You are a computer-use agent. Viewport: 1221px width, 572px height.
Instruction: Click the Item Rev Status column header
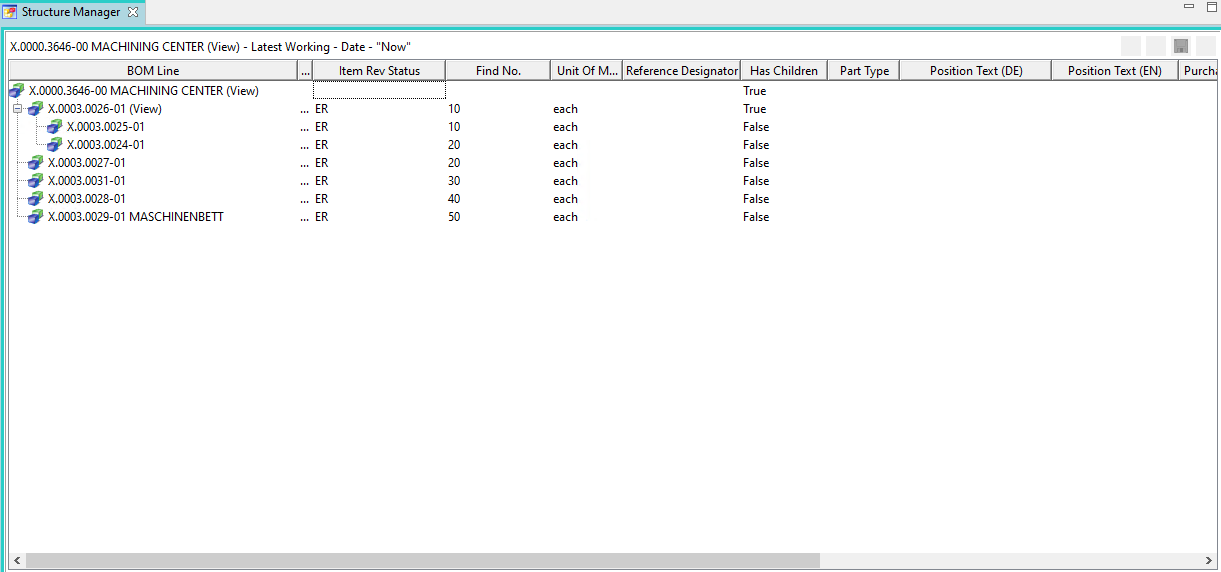(x=379, y=71)
